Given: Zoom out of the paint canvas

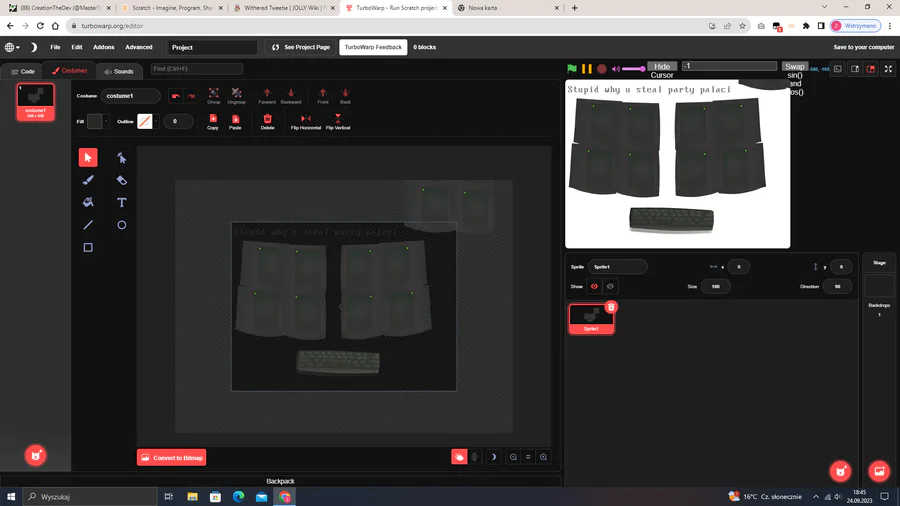Looking at the screenshot, I should (x=513, y=457).
